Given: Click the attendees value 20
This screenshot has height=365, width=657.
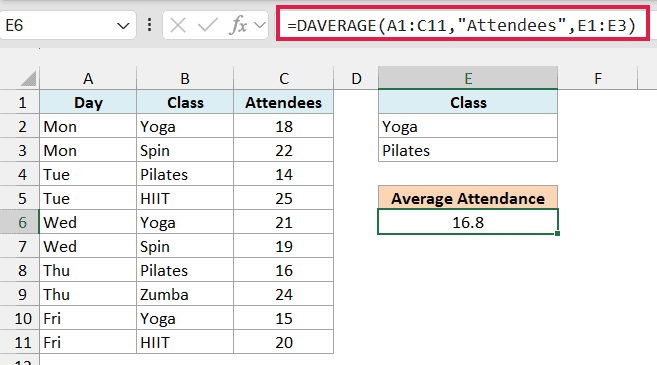Looking at the screenshot, I should pyautogui.click(x=284, y=342).
